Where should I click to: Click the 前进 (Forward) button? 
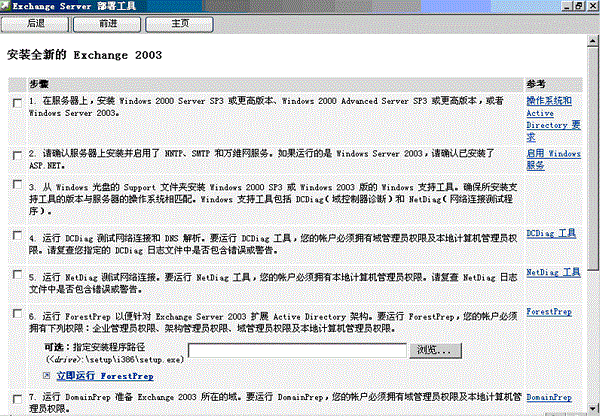coord(107,24)
